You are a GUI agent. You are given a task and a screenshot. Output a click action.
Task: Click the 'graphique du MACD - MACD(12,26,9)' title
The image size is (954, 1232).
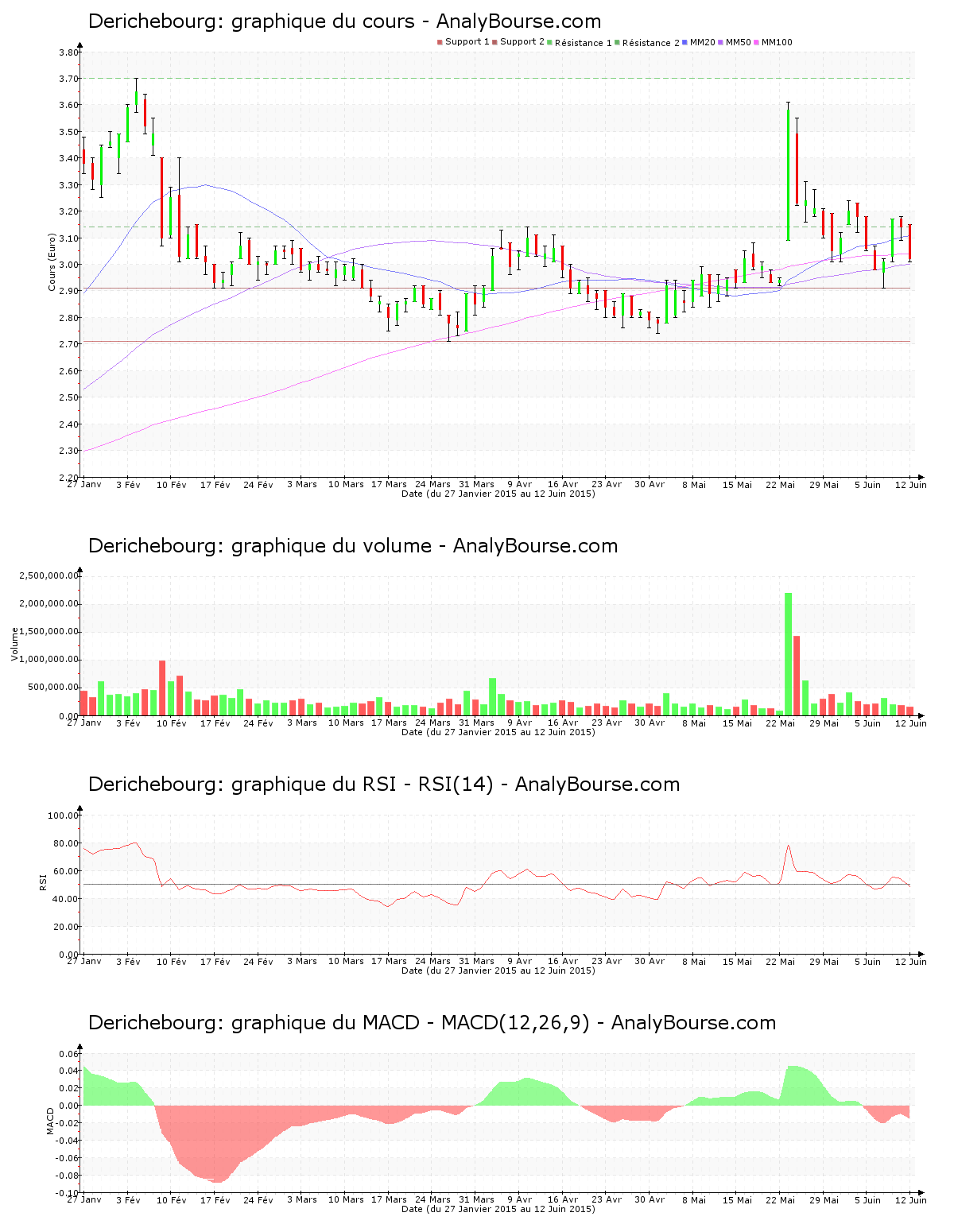(x=432, y=1023)
